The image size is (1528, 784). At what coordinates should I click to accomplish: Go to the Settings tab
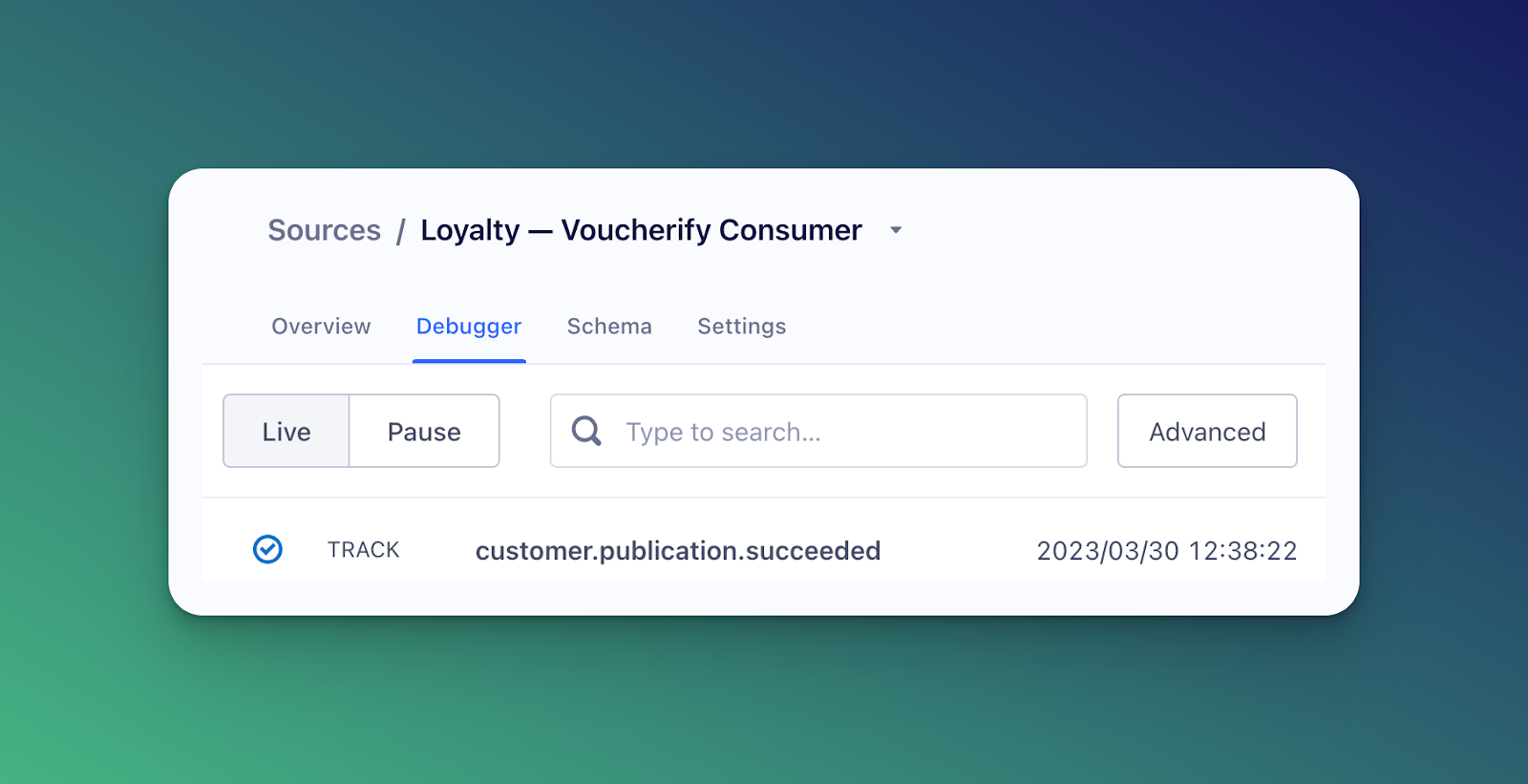tap(742, 327)
